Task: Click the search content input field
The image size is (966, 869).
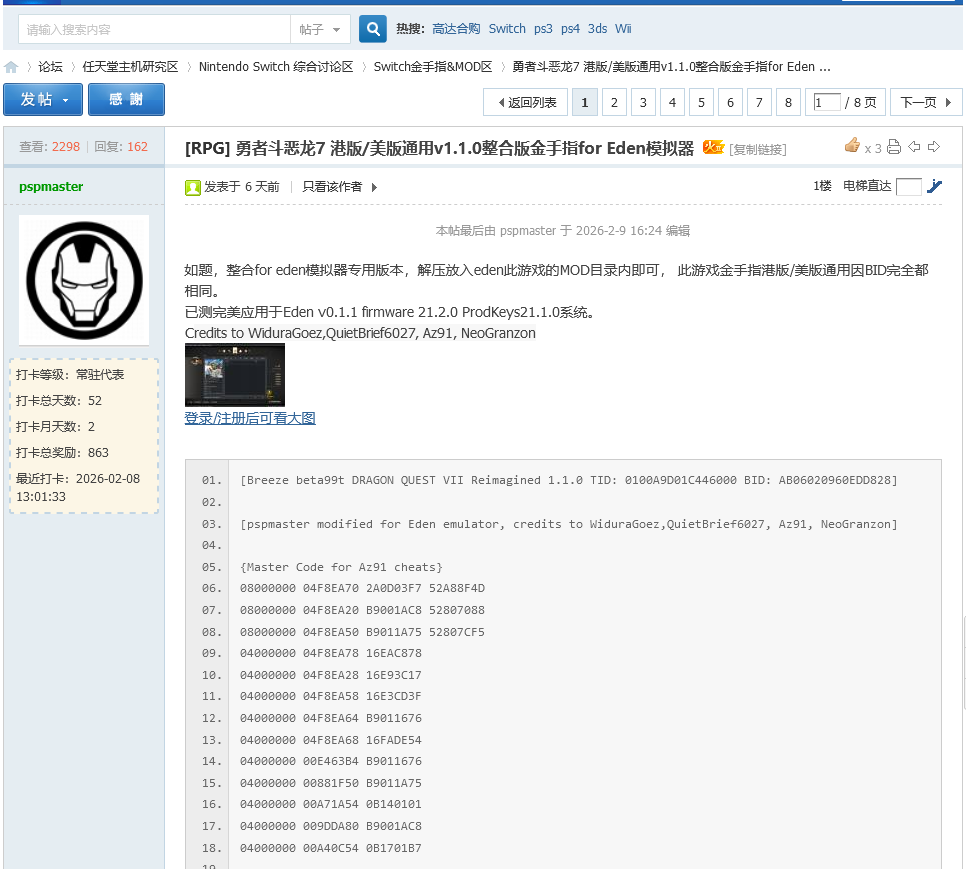Action: [x=155, y=30]
